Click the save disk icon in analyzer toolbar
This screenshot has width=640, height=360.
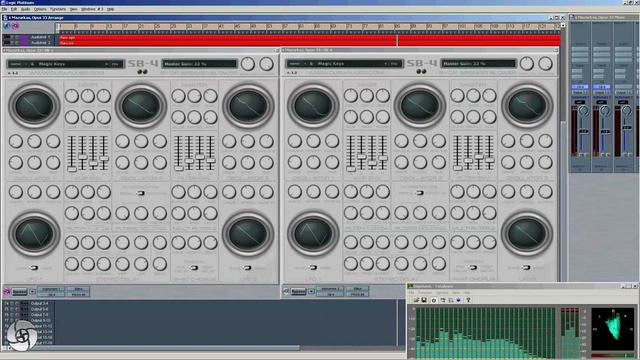point(424,300)
